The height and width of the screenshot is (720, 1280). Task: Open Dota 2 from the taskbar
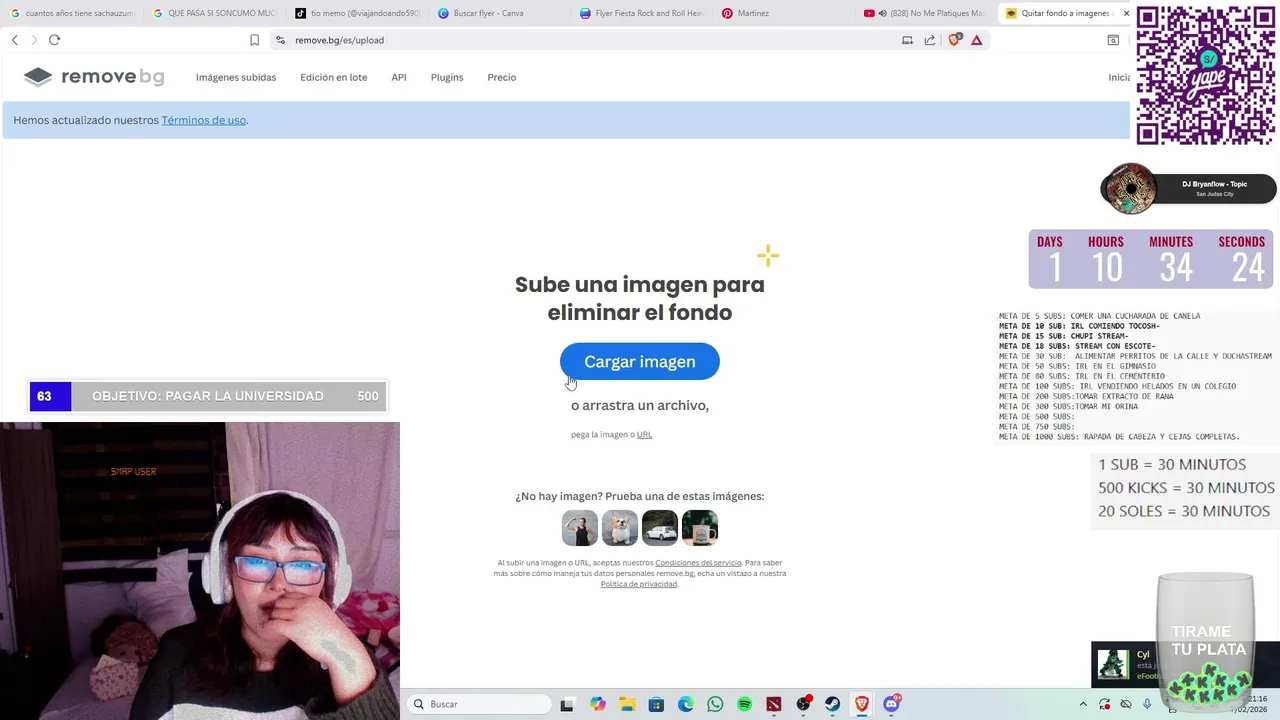pos(774,705)
